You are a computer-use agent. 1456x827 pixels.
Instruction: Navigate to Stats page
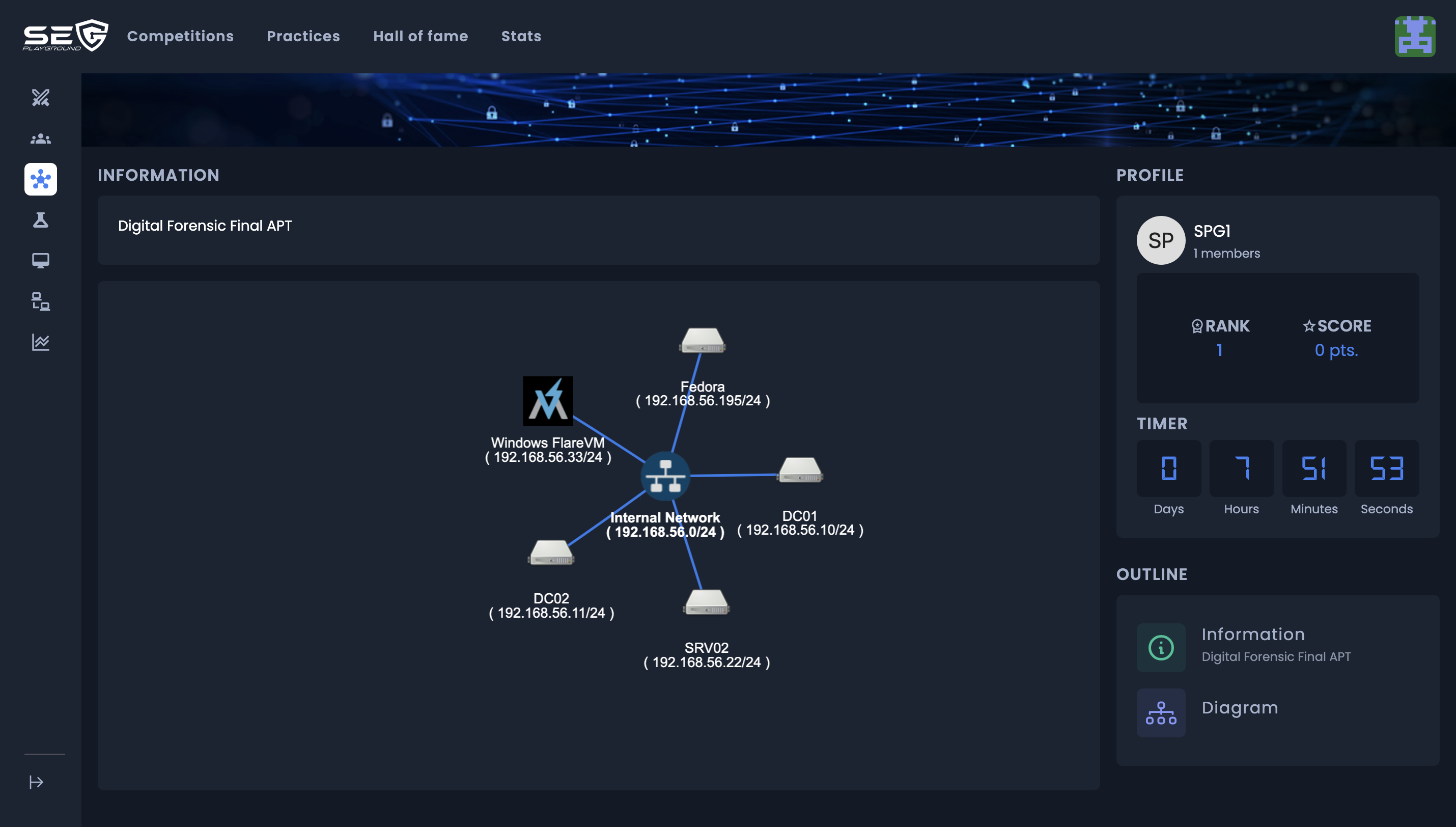[x=520, y=36]
